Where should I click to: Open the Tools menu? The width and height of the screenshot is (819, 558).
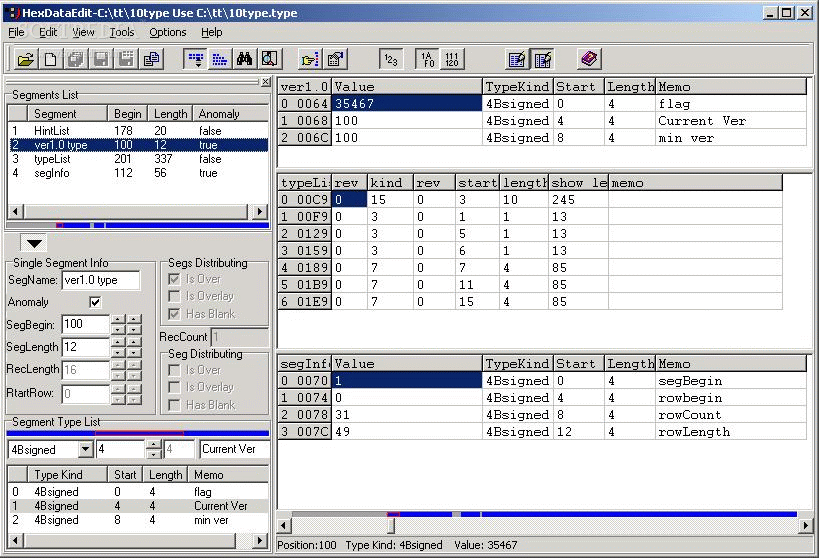pos(122,32)
